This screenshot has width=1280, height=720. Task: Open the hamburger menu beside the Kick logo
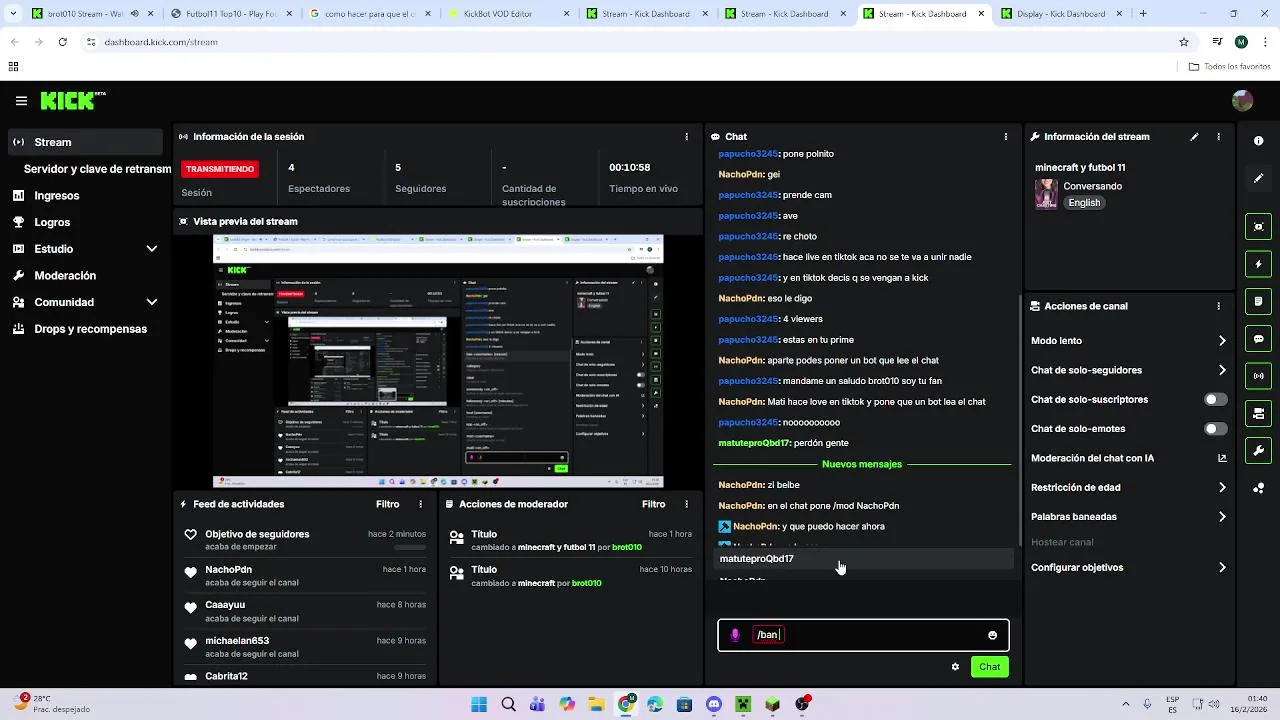coord(21,101)
